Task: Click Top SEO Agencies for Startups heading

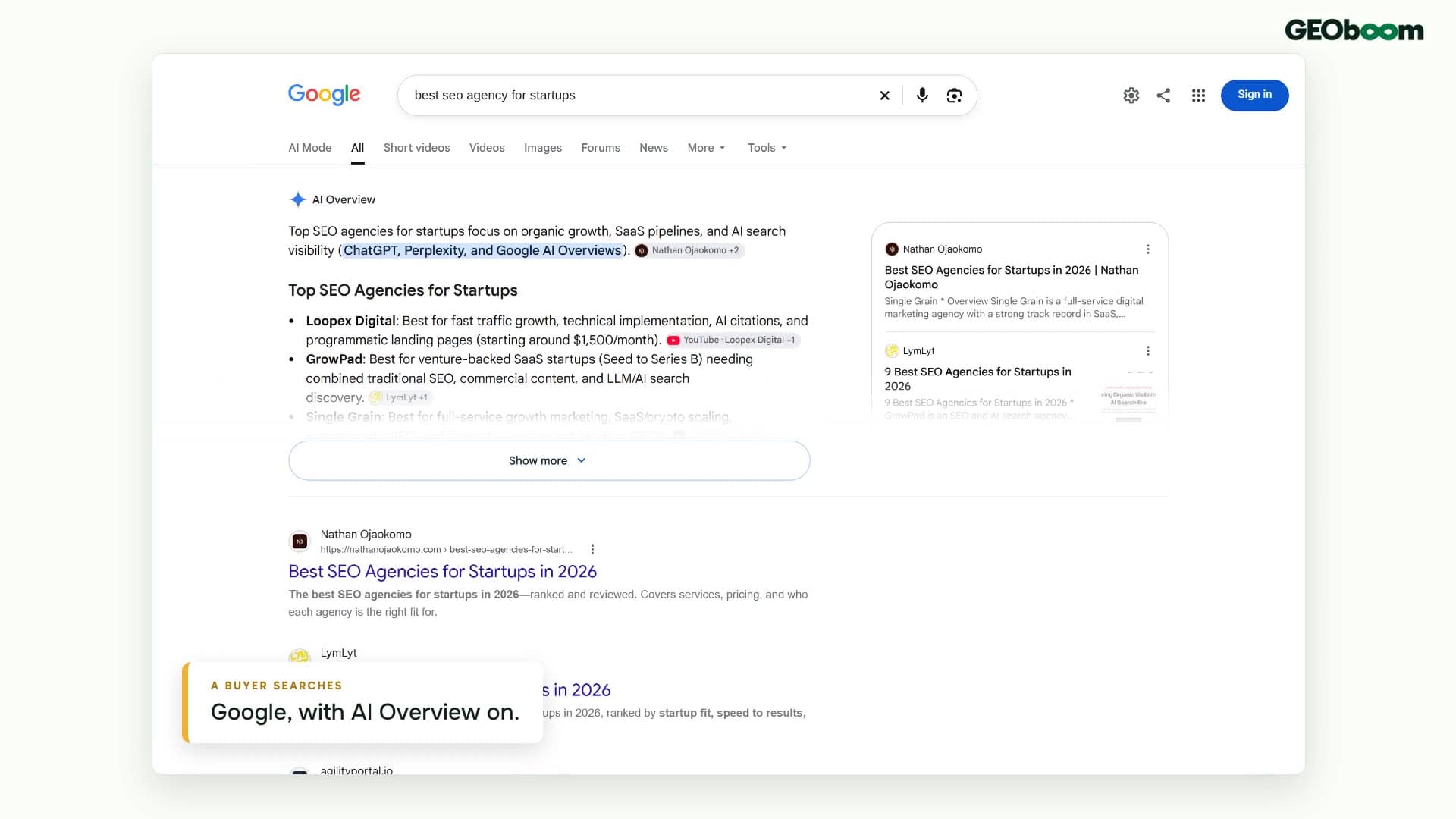Action: pos(403,290)
